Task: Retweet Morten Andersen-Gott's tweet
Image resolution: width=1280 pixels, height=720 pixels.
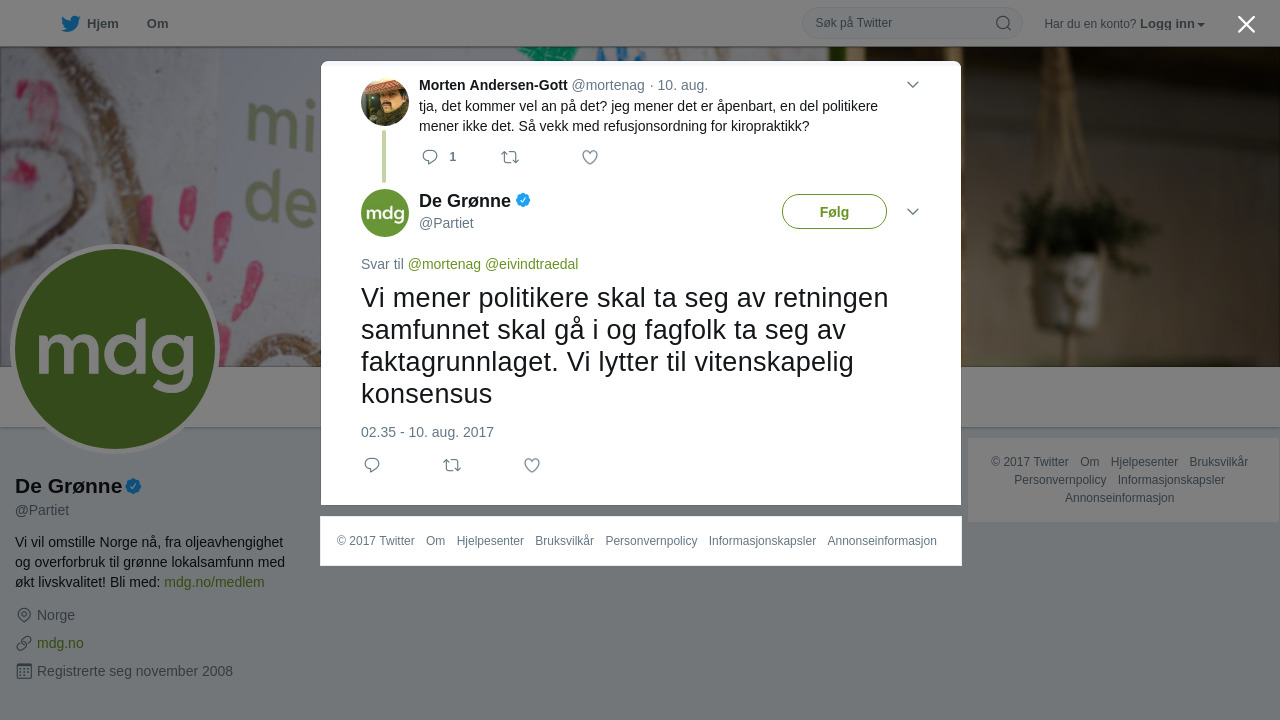Action: click(510, 157)
